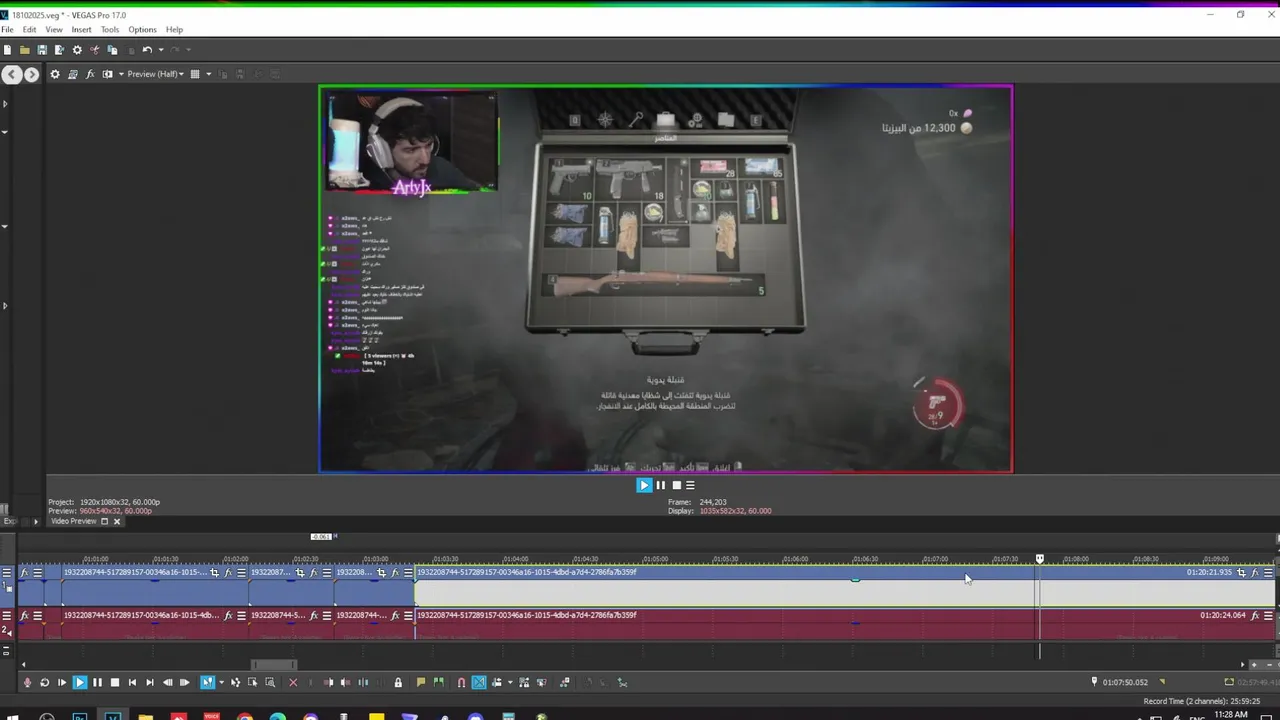Open the File menu

[7, 30]
